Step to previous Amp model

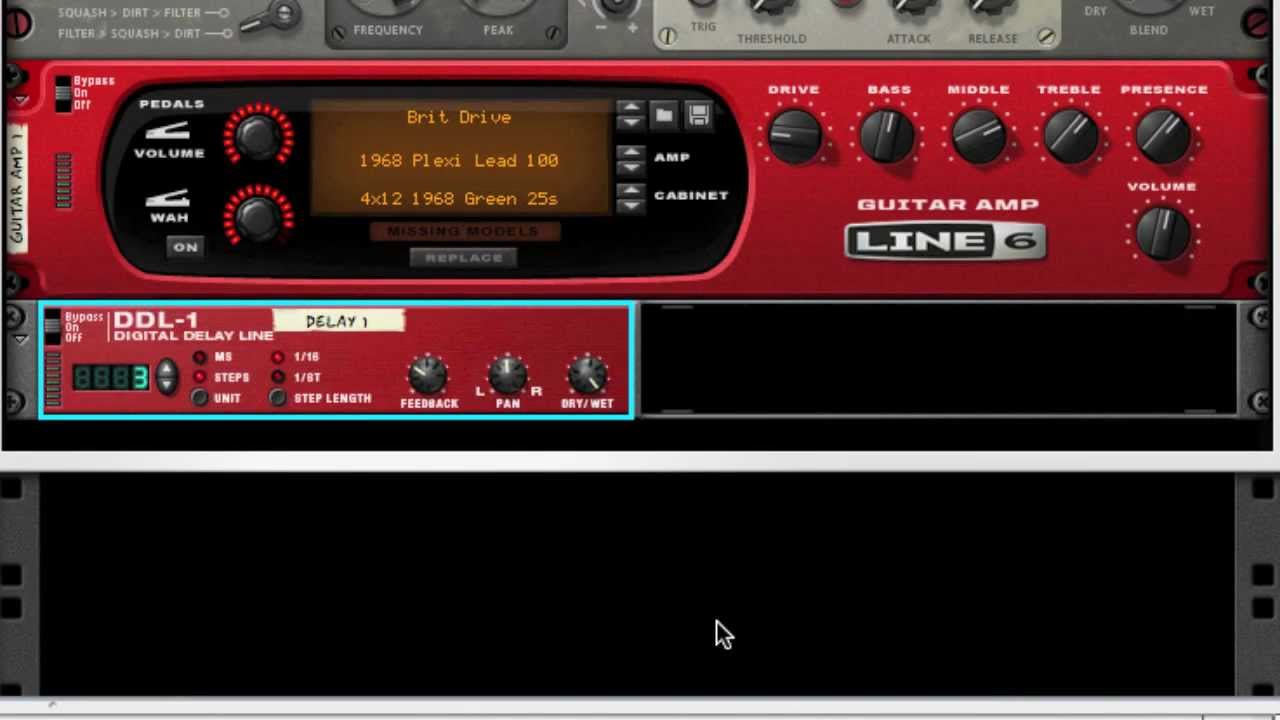point(630,151)
